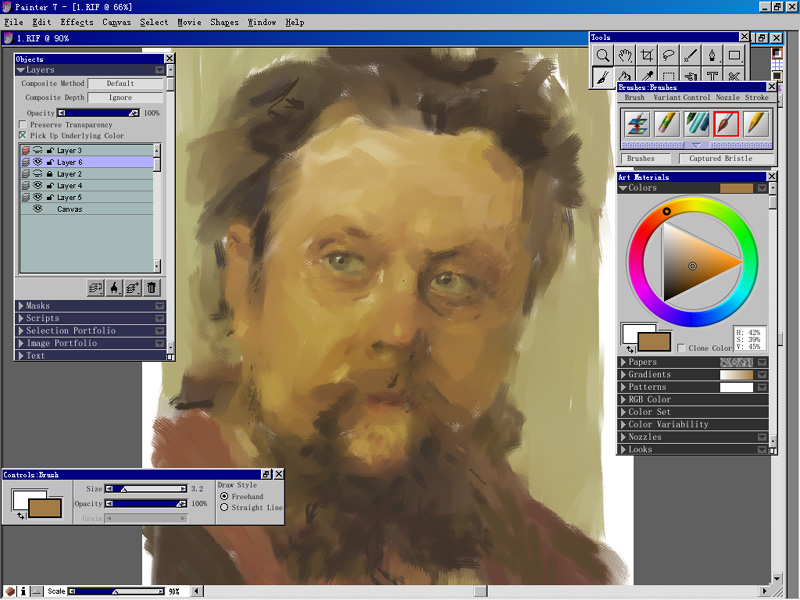Open the Dynamic Plugins plug icon in Layers
Screen dimensions: 800x600
tap(114, 288)
